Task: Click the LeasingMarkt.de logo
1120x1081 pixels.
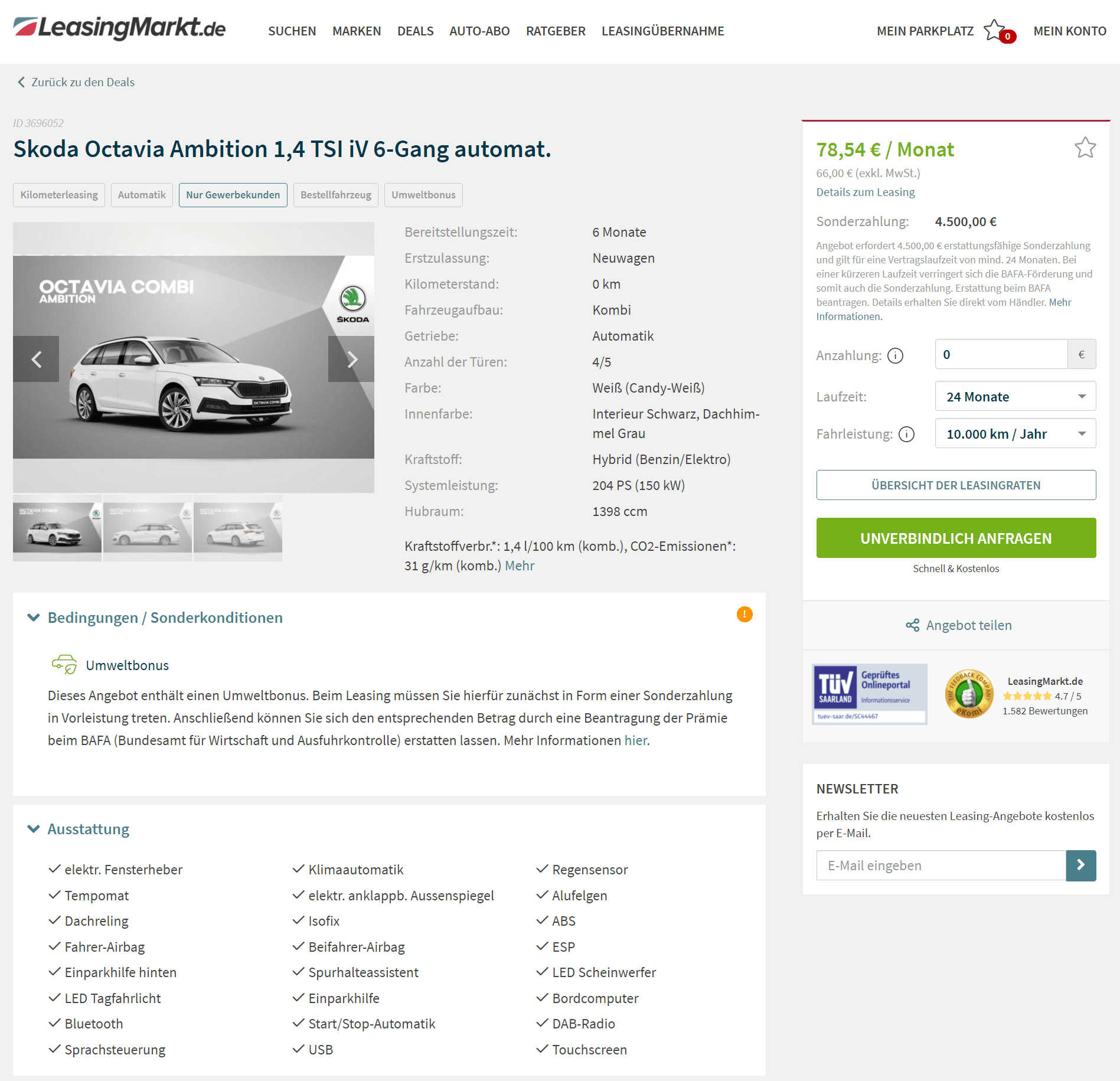Action: (119, 28)
